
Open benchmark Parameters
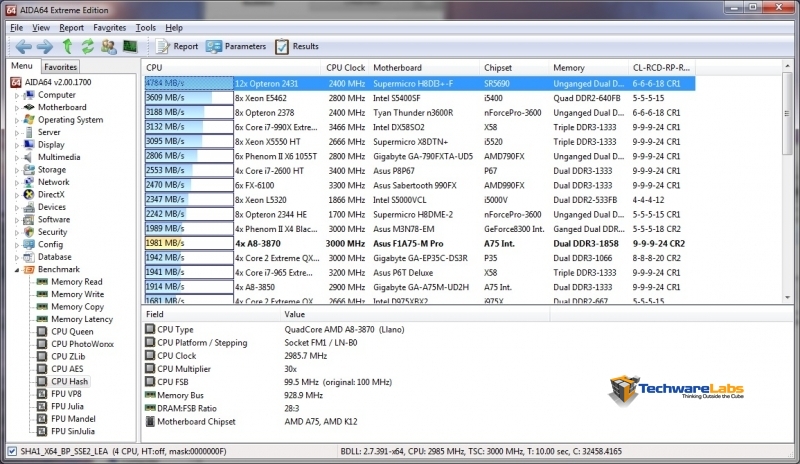point(236,46)
